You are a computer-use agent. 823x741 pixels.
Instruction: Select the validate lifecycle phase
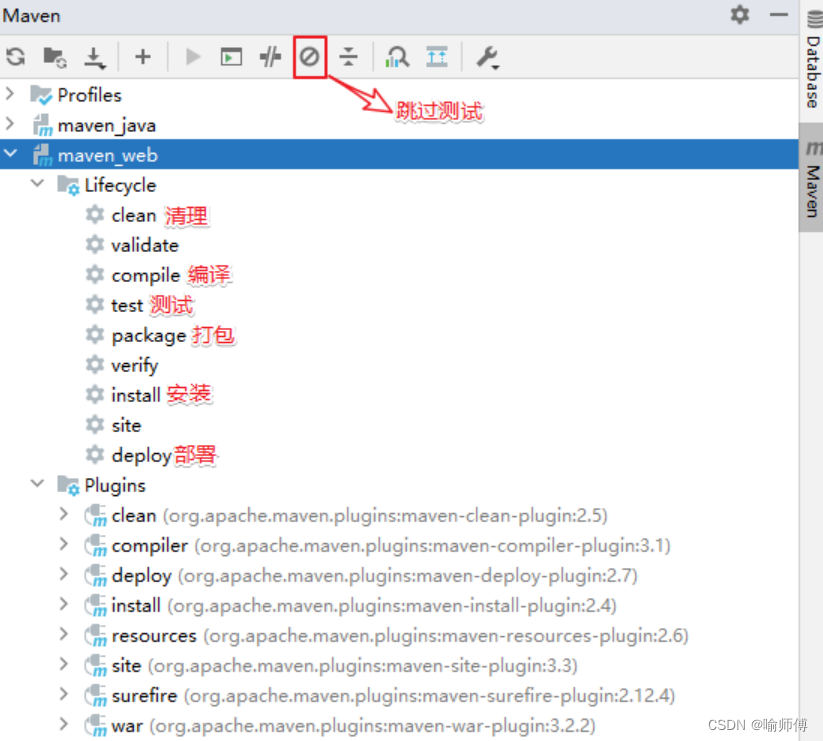point(145,245)
